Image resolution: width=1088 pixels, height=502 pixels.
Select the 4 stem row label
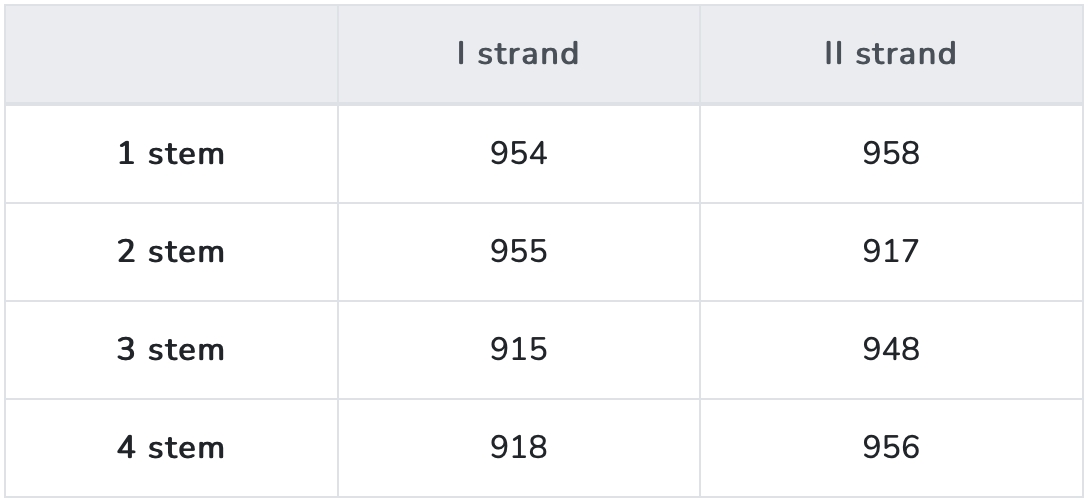point(171,447)
